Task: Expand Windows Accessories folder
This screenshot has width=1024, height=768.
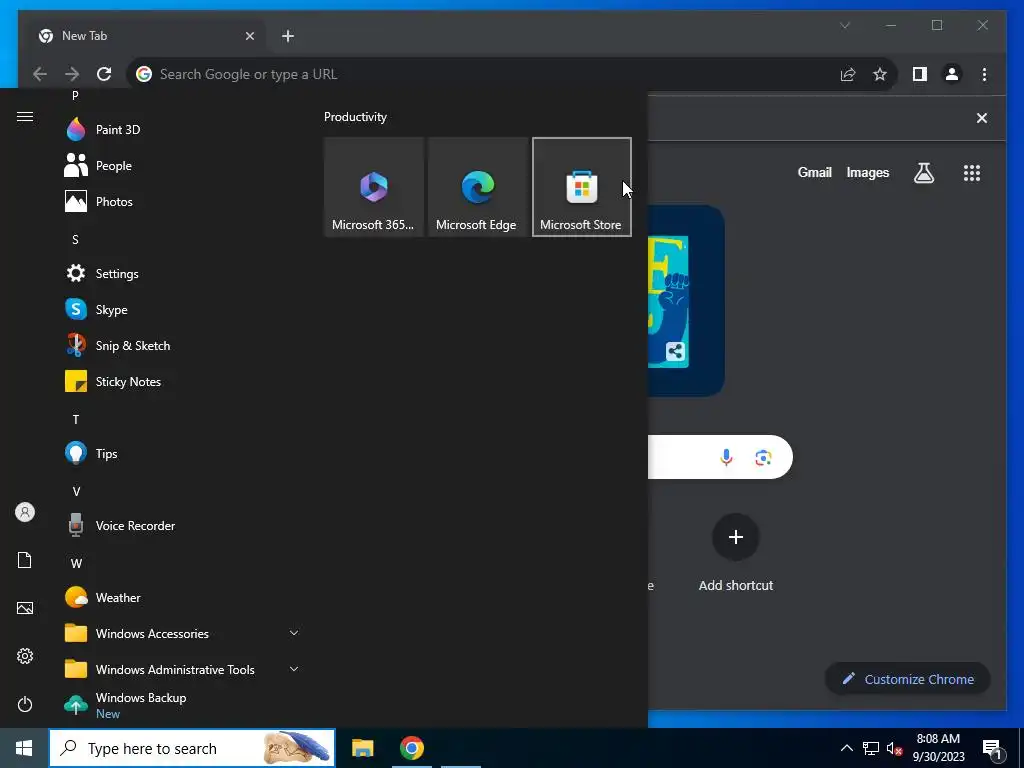Action: click(181, 633)
